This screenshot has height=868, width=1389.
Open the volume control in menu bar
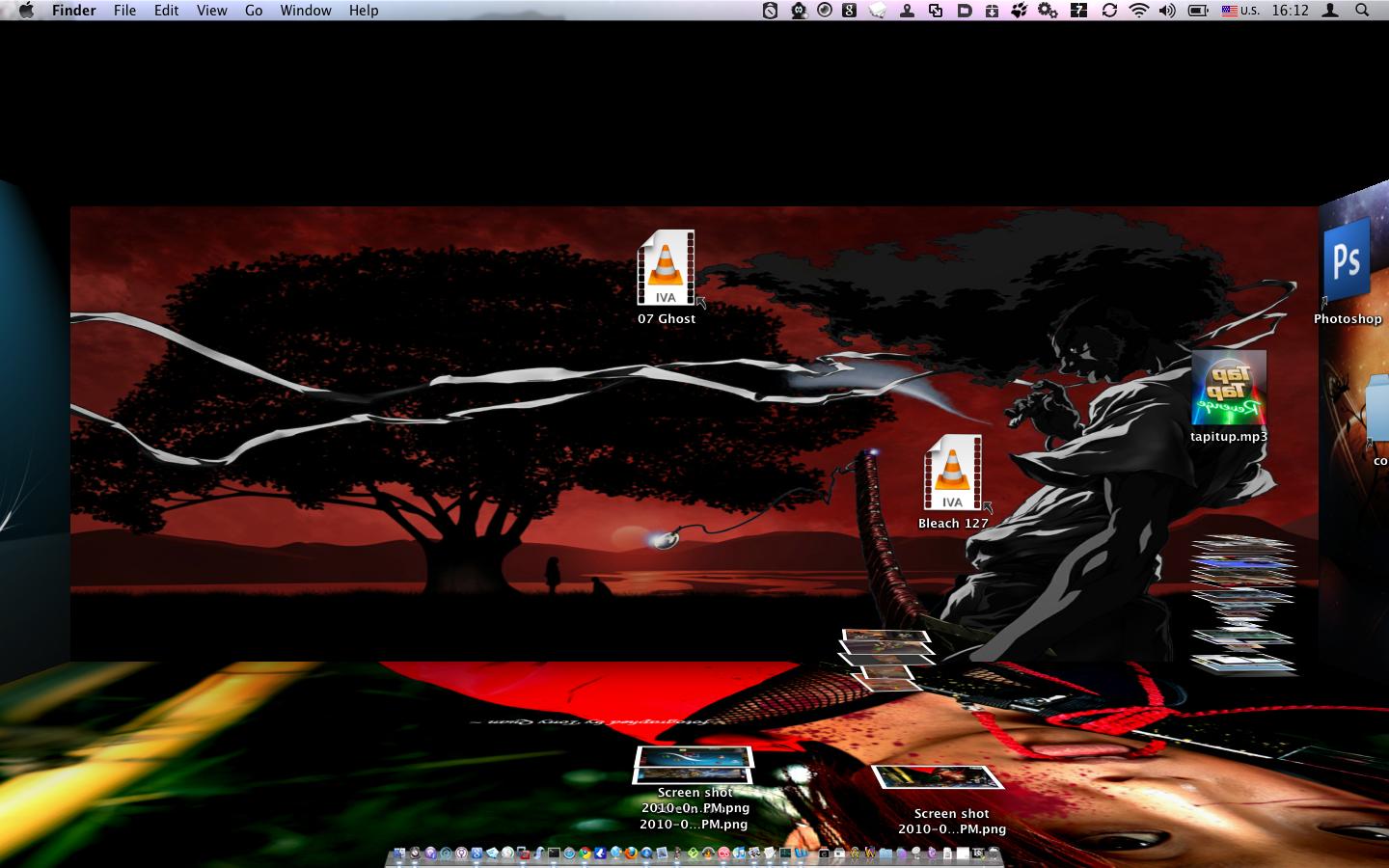(x=1167, y=11)
